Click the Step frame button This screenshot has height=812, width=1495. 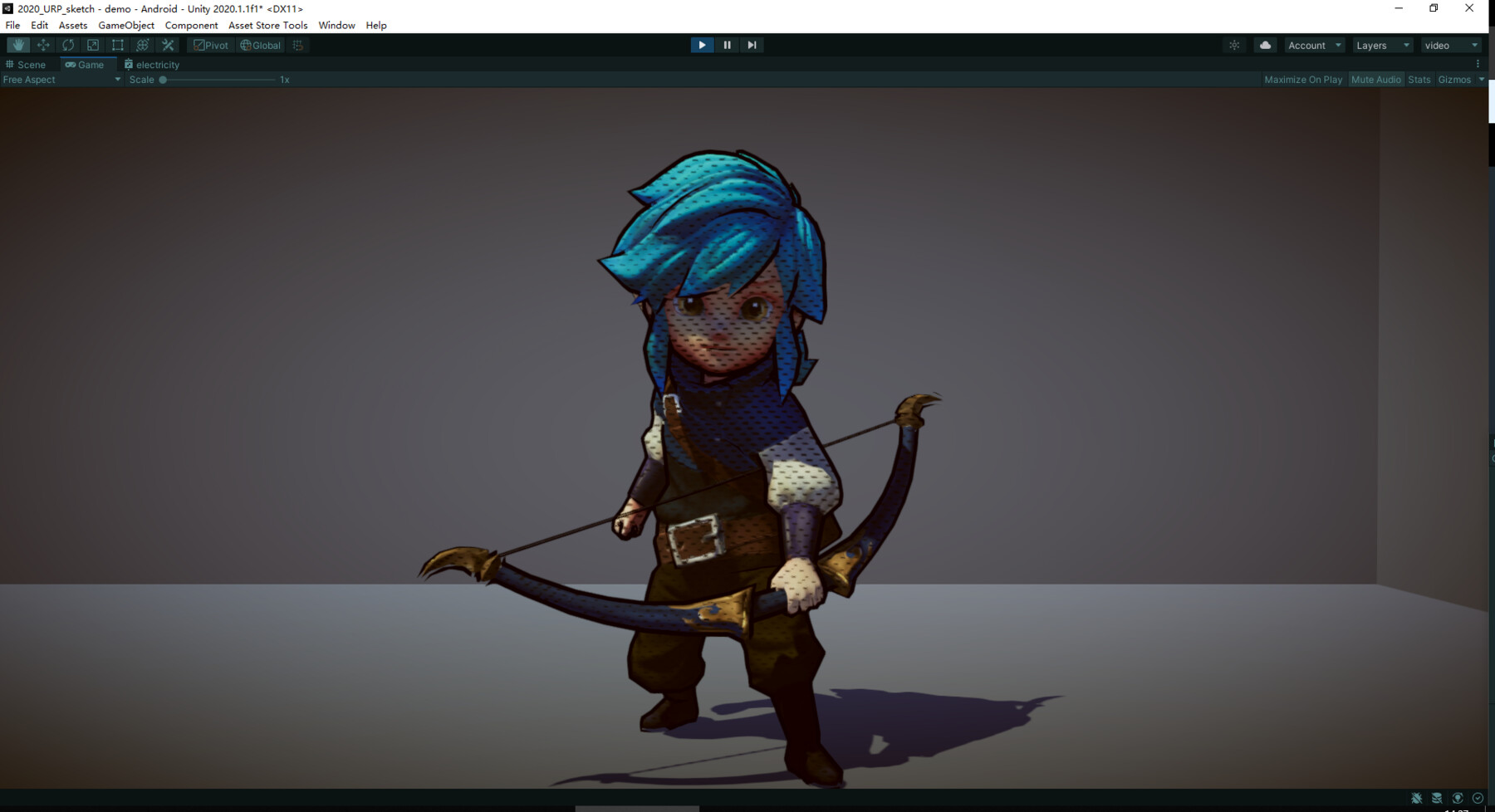pos(752,45)
